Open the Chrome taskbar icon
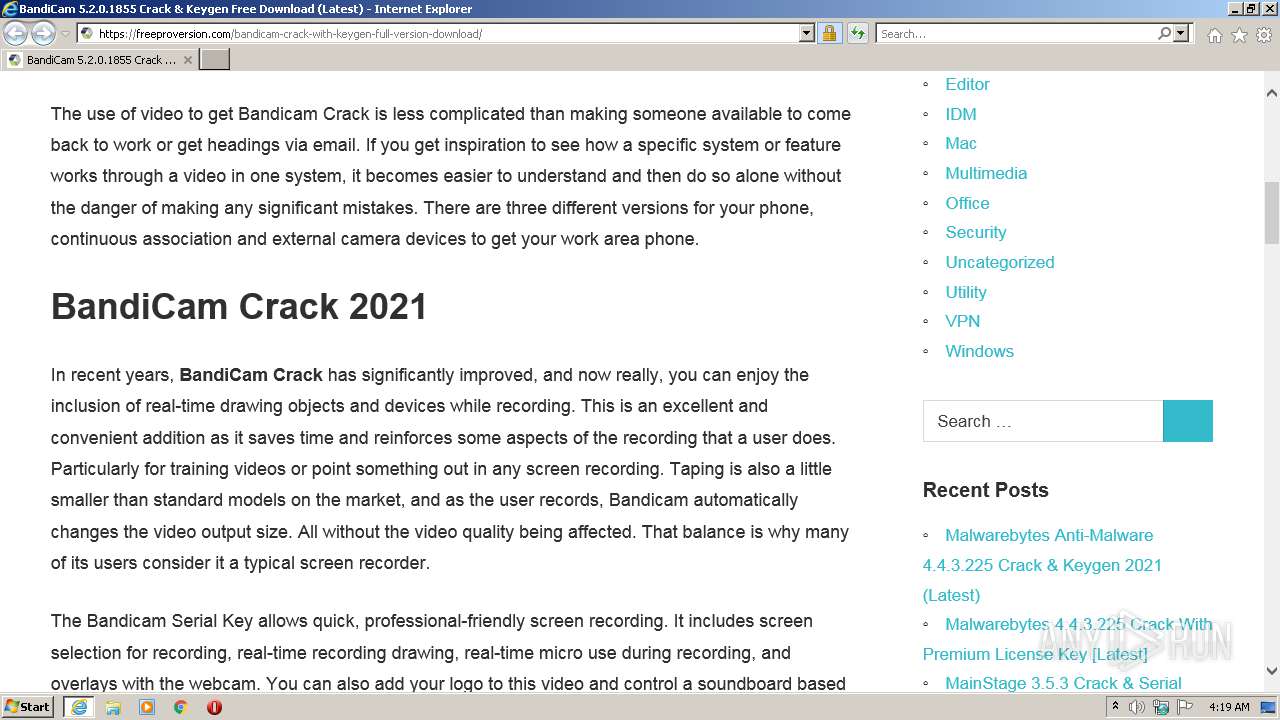Screen dimensions: 1280x720 click(x=181, y=707)
